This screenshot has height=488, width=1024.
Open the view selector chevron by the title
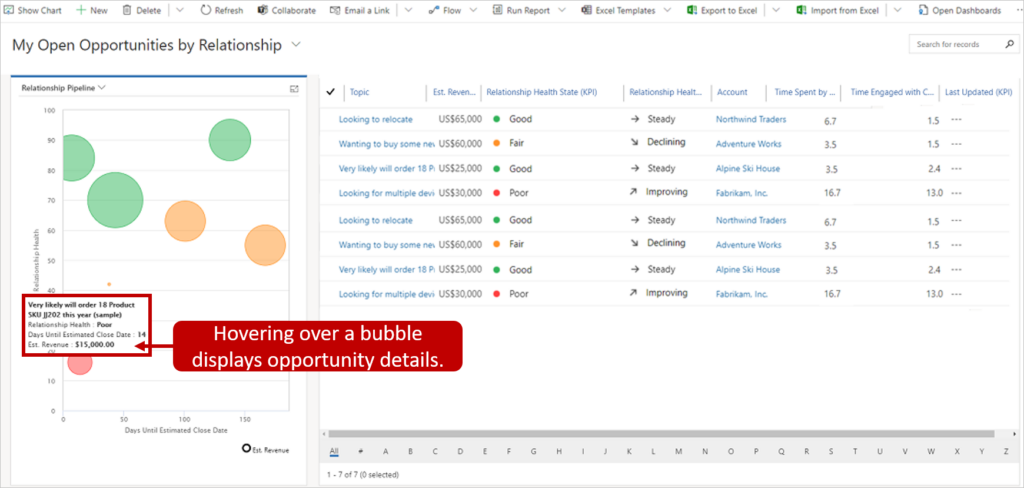pos(296,44)
